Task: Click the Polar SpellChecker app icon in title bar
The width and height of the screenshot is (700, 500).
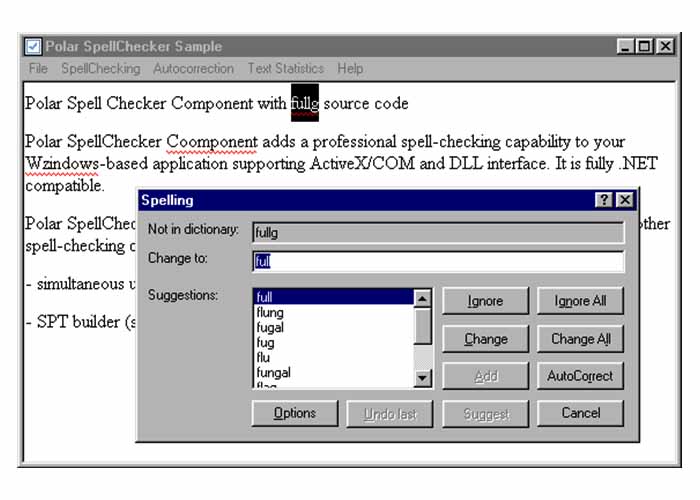Action: 33,47
